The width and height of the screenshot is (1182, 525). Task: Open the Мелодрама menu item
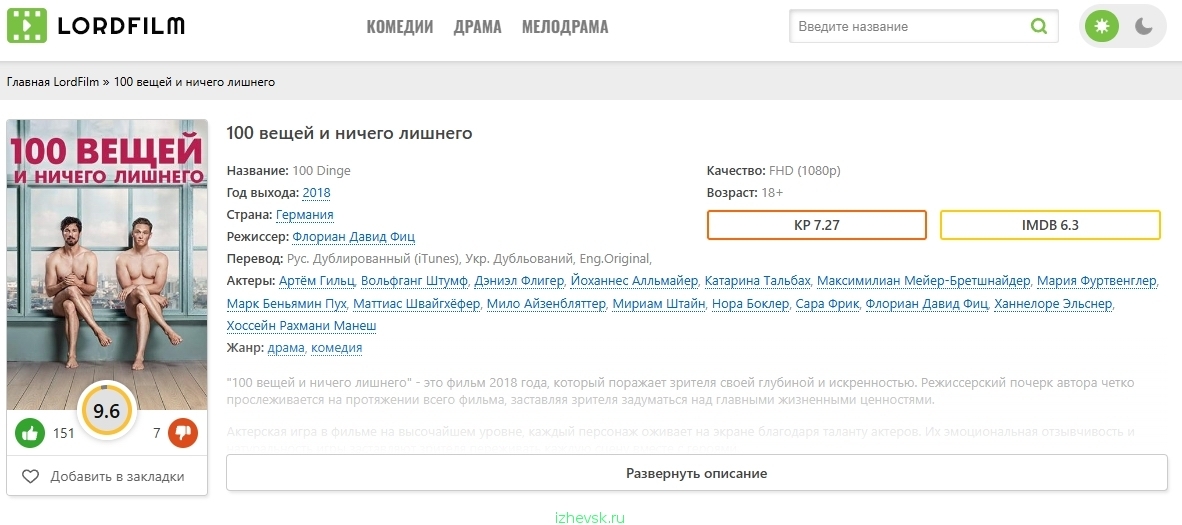coord(565,27)
